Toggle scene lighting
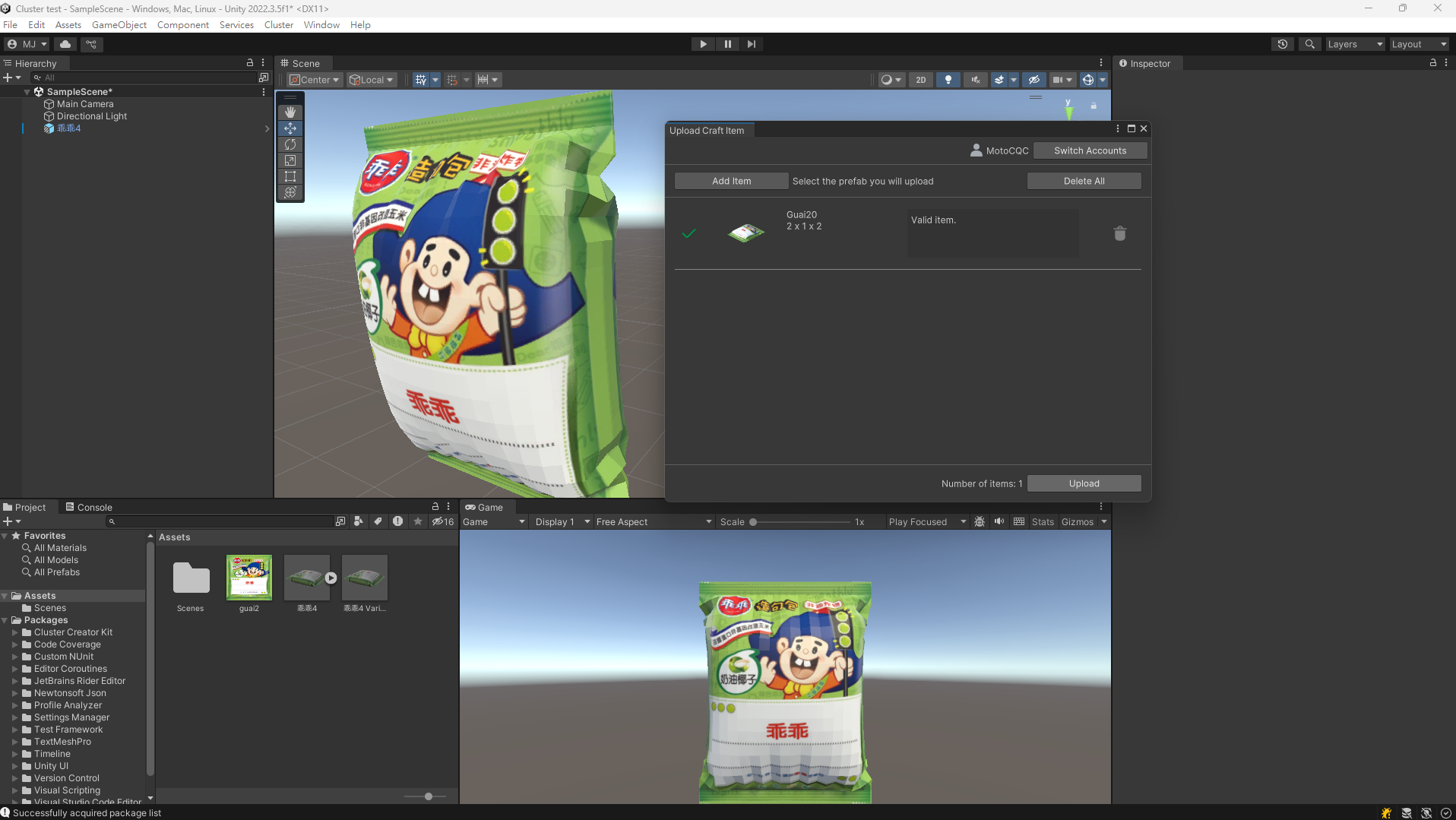 pyautogui.click(x=948, y=80)
